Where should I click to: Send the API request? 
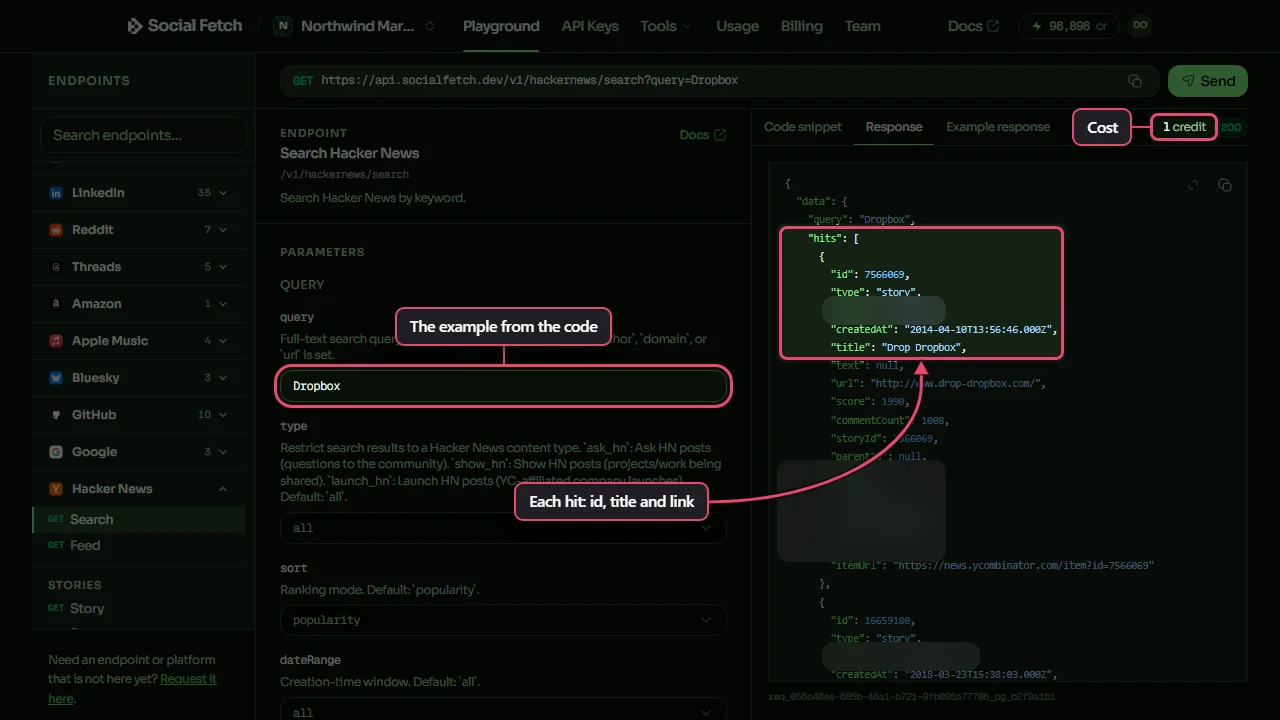[x=1207, y=81]
